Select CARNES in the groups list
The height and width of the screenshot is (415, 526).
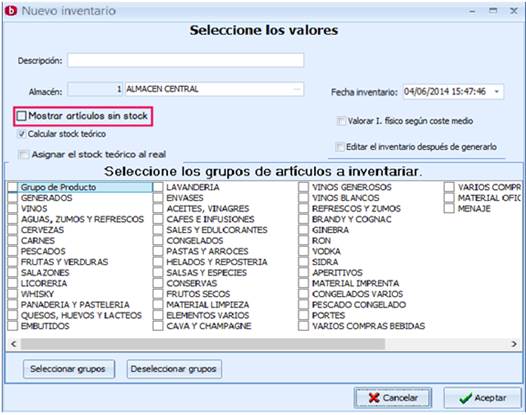tap(38, 241)
